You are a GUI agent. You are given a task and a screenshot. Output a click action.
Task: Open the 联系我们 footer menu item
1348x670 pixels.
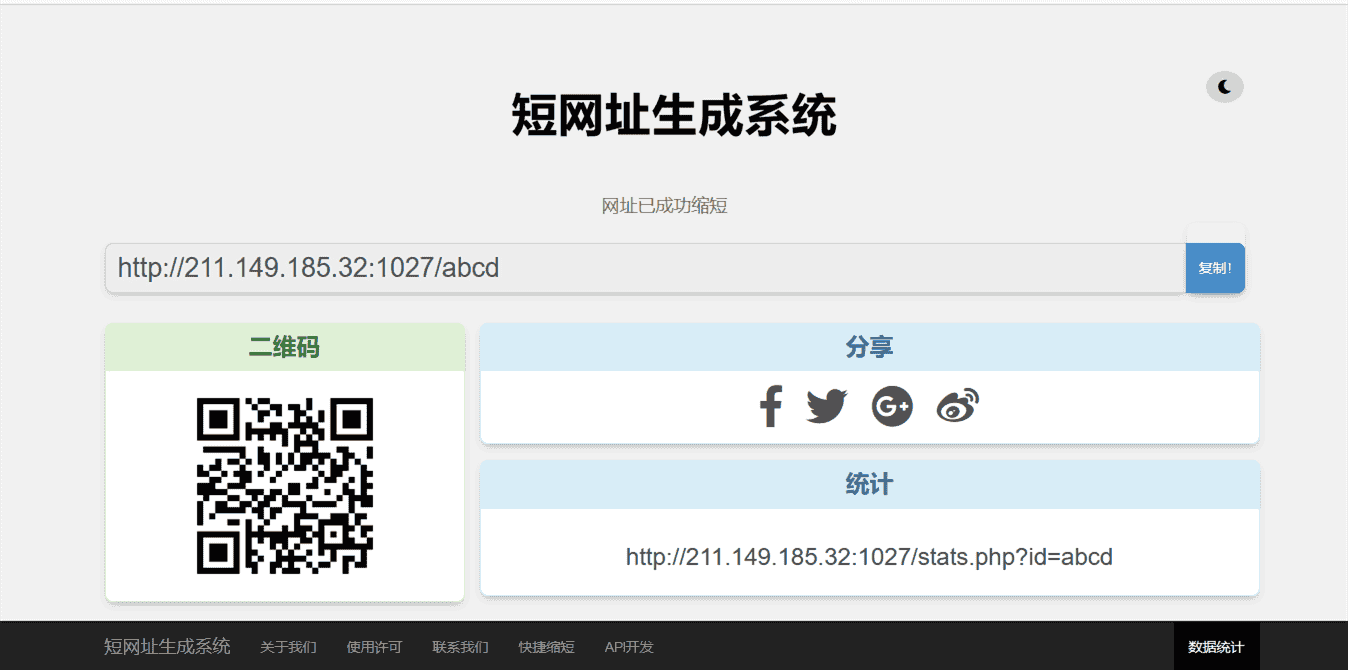pyautogui.click(x=460, y=647)
